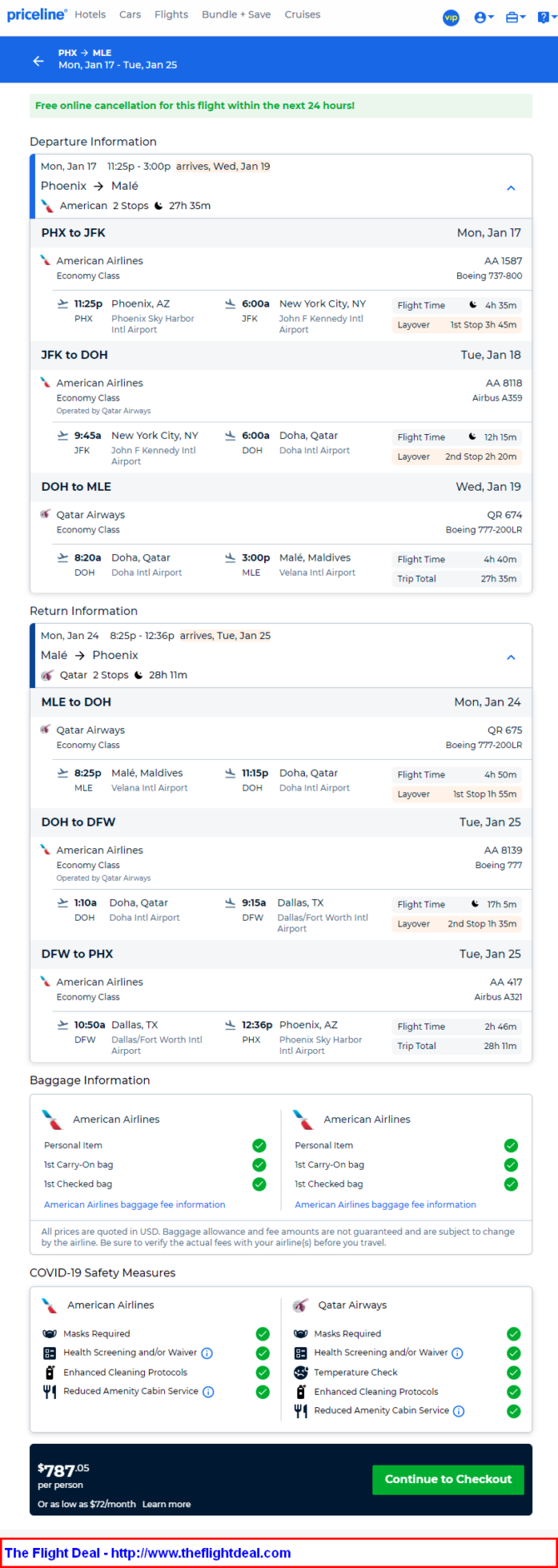Click info icon beside Qatar Health Screening Waiver
The height and width of the screenshot is (1568, 558).
[457, 1353]
